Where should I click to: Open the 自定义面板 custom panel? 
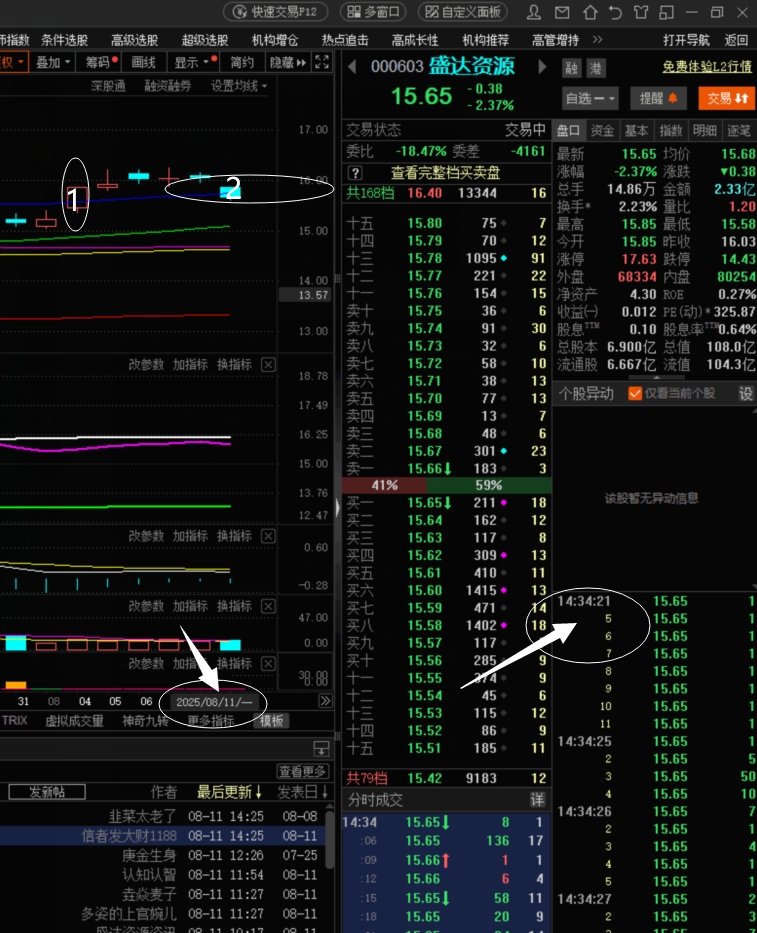click(463, 11)
